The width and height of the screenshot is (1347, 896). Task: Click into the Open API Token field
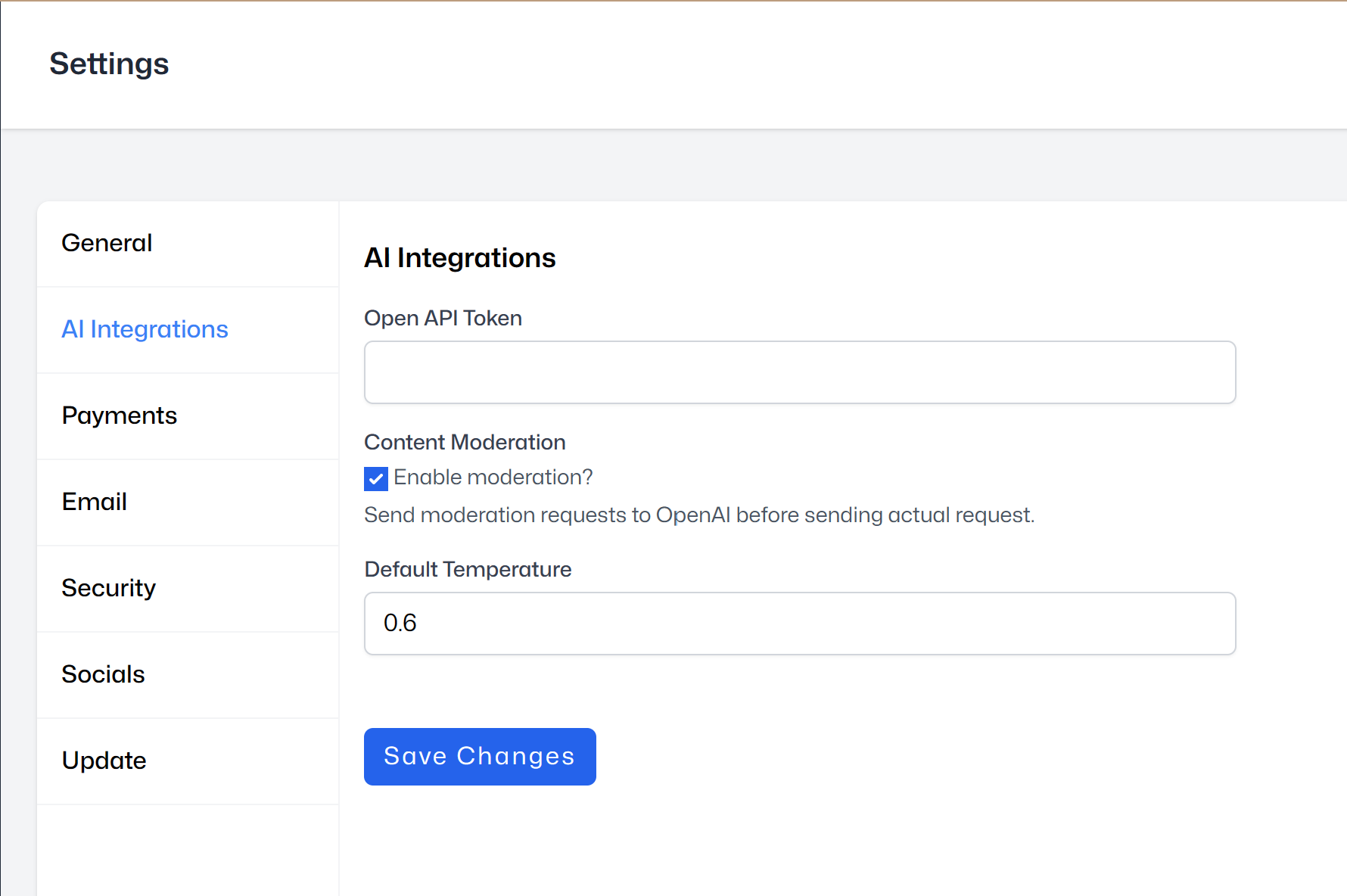click(799, 372)
